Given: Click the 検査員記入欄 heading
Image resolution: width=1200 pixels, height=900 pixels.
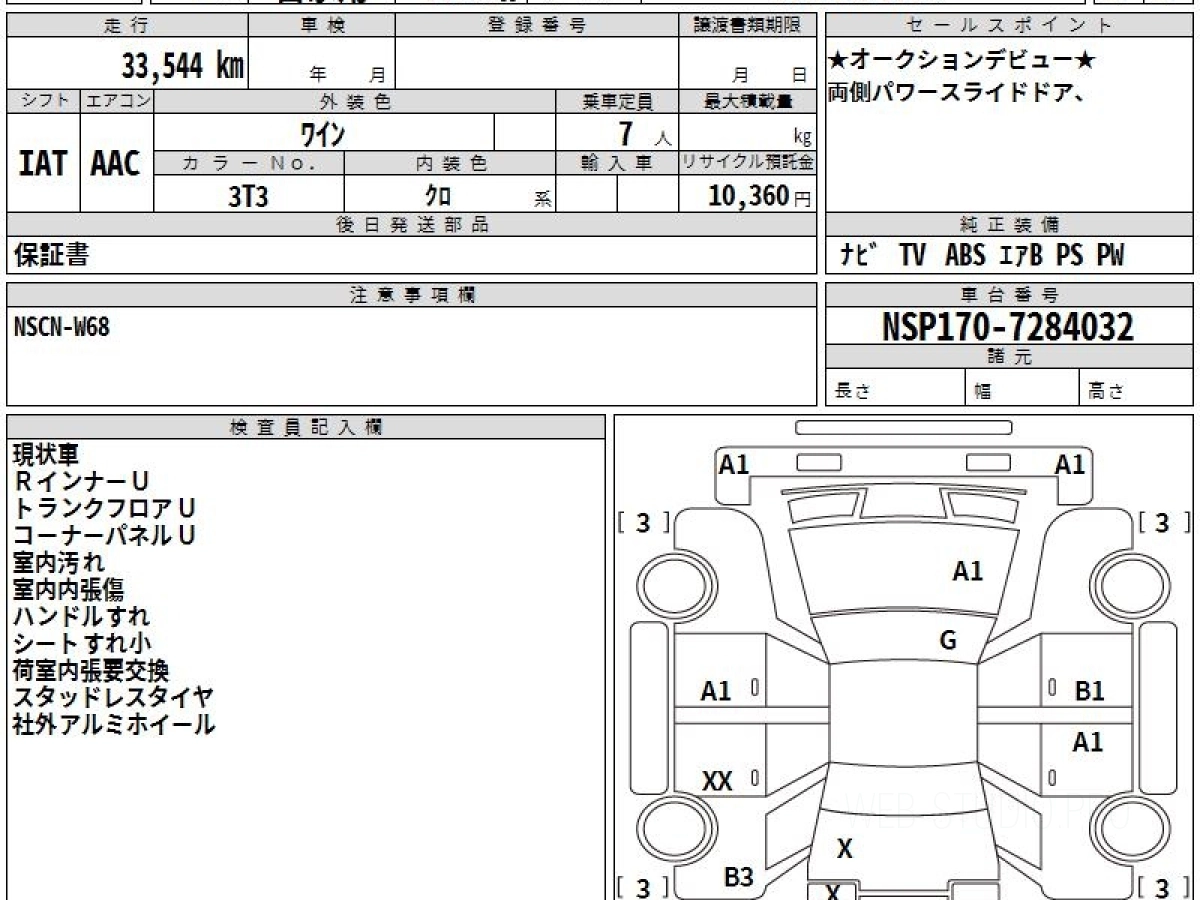Looking at the screenshot, I should tap(306, 427).
